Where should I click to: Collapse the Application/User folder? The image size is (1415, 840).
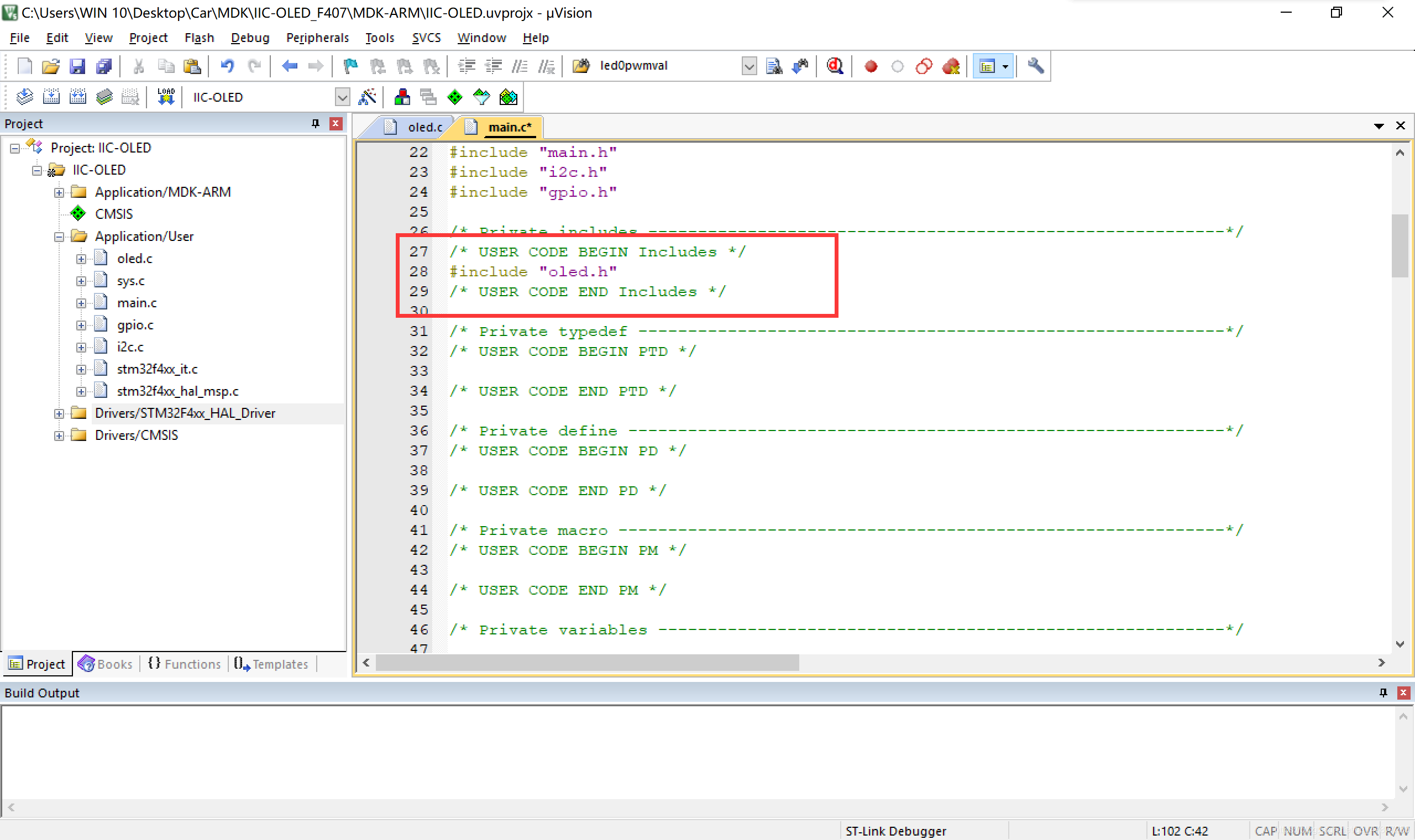(59, 236)
